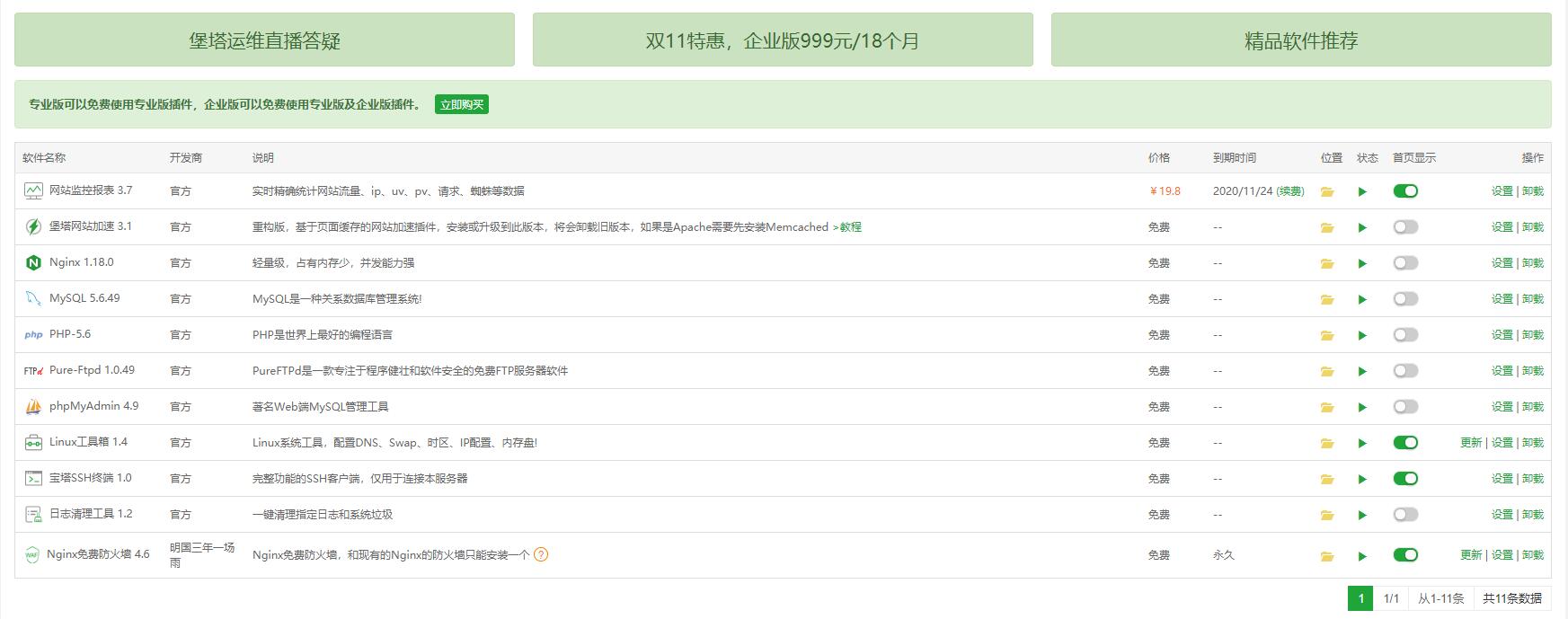
Task: Click the ¥19.8 price value
Action: (x=1165, y=190)
